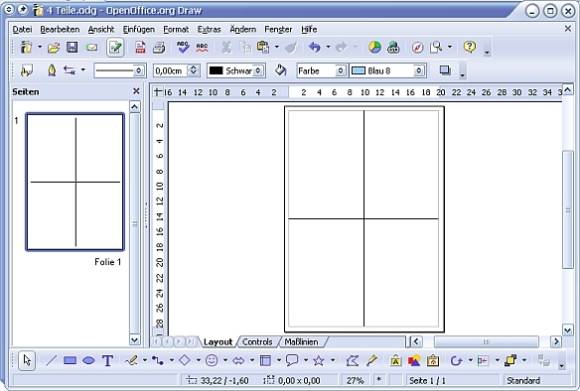Select the Line drawing tool
580x391 pixels.
pos(51,360)
